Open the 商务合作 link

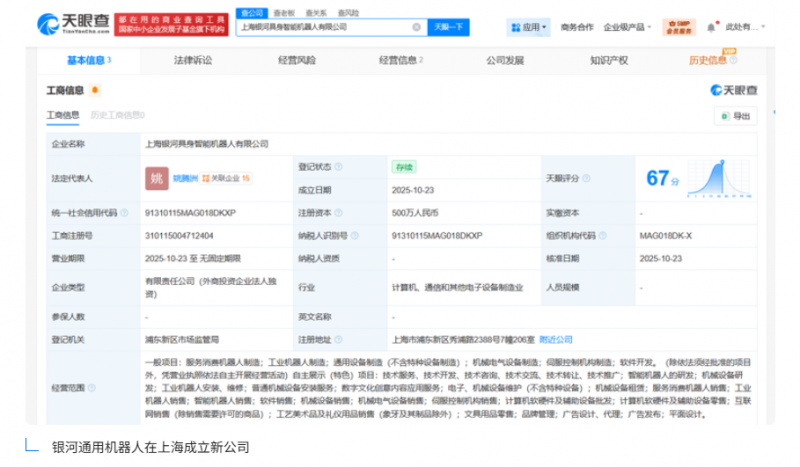577,27
